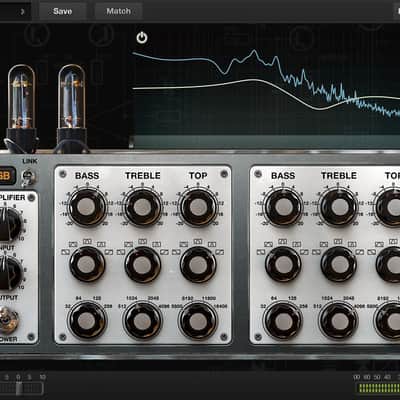400x400 pixels.
Task: Select far-left shape icon of left-channel Top shape knob
Action: coord(176,252)
